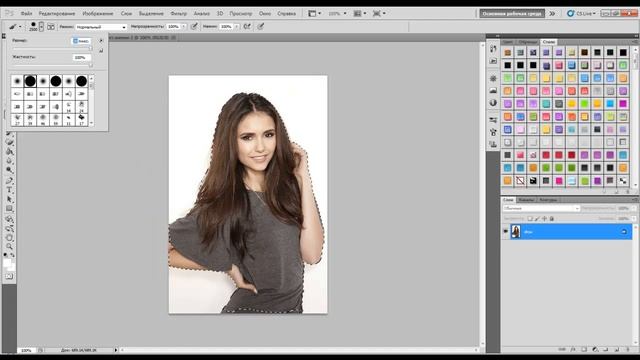
Task: Open the Редактирование menu
Action: click(x=57, y=13)
